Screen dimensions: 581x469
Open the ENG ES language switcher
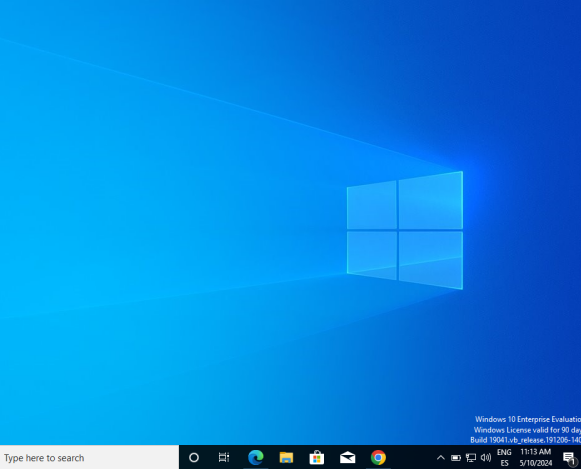pyautogui.click(x=504, y=458)
